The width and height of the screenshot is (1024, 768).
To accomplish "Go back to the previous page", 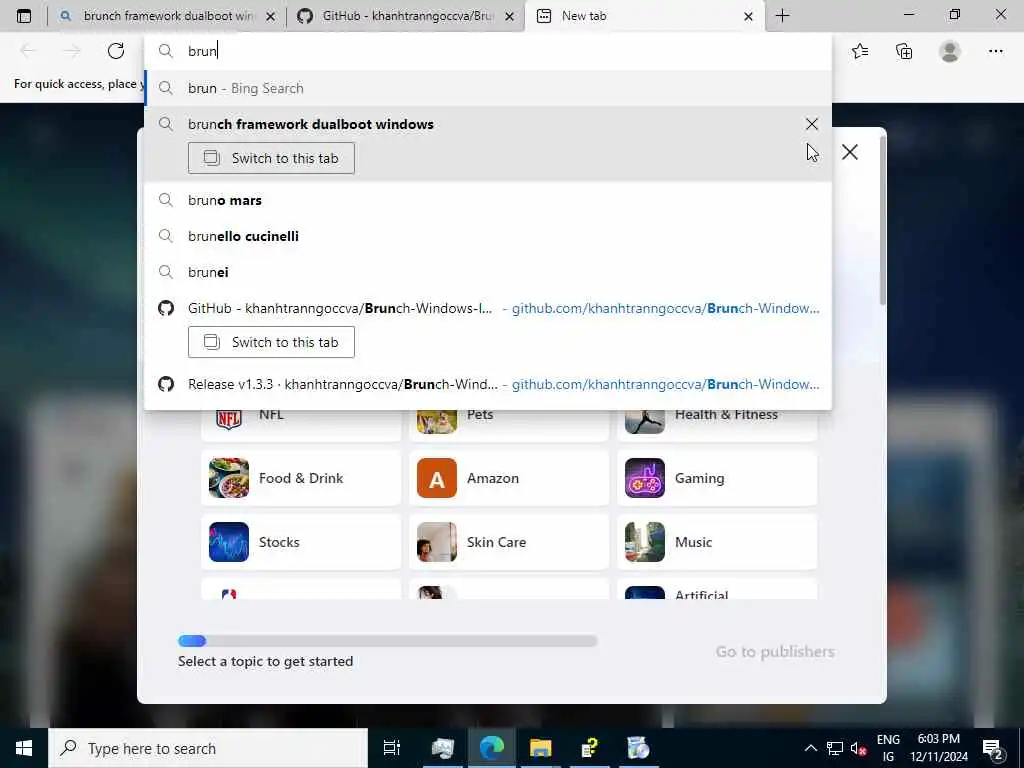I will 28,51.
